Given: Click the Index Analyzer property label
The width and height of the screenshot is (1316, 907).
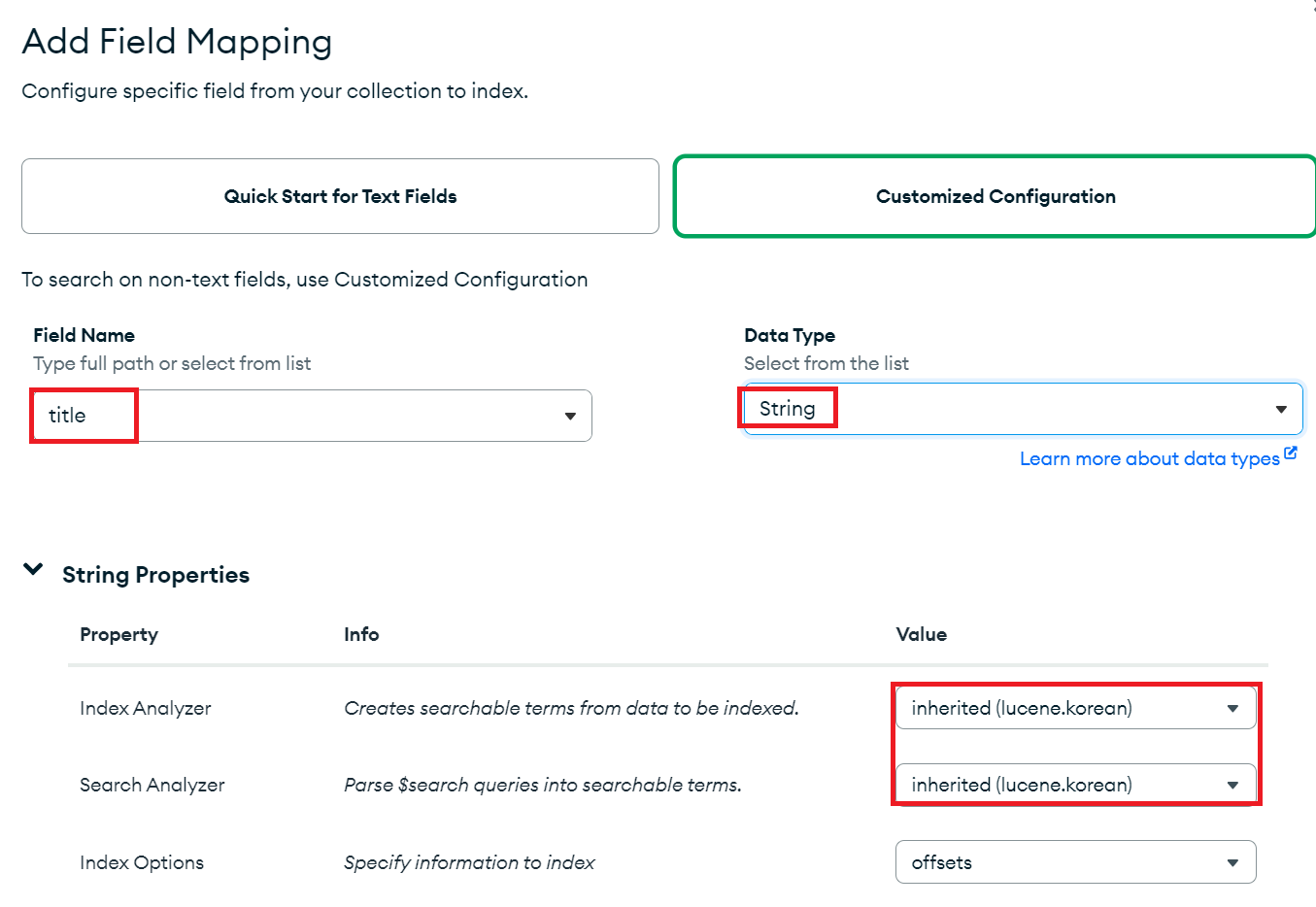Looking at the screenshot, I should point(145,709).
